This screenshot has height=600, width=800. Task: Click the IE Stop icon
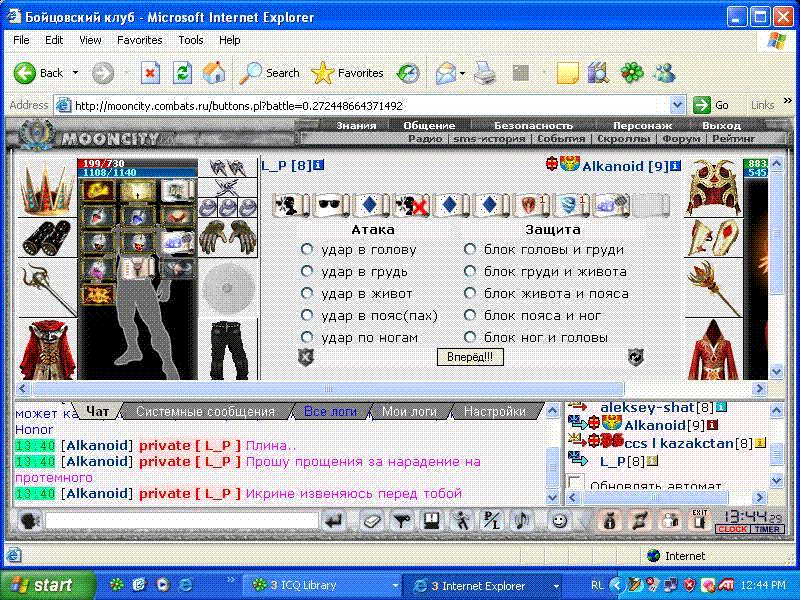click(150, 73)
